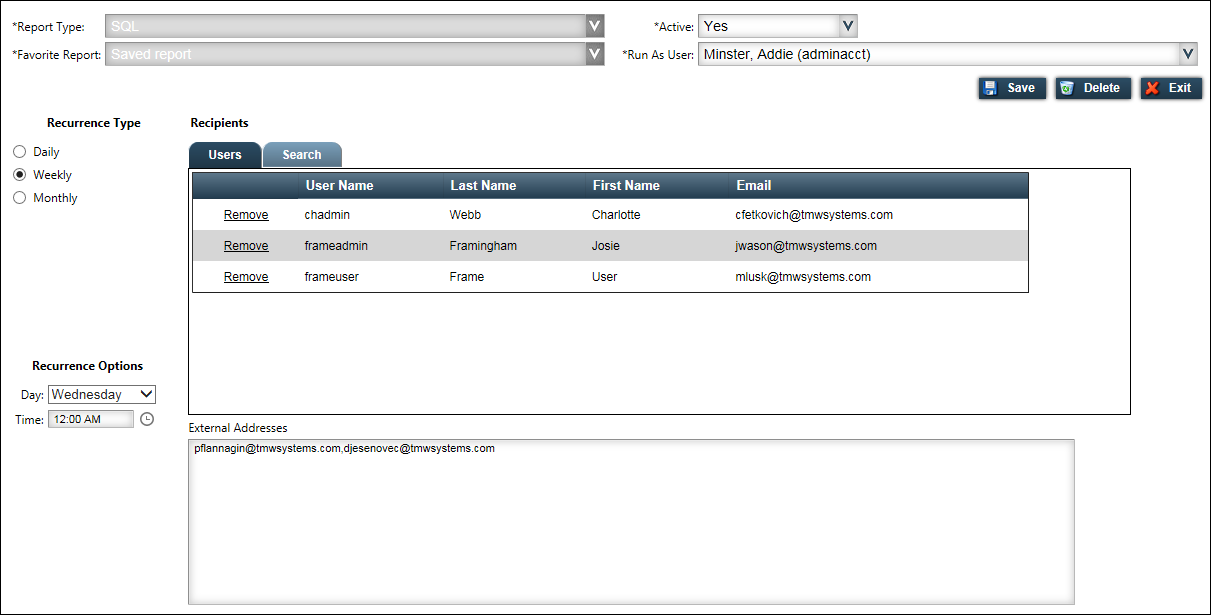Click the cfetkovich@tmwsystems.com email
This screenshot has height=615, width=1211.
click(x=814, y=215)
